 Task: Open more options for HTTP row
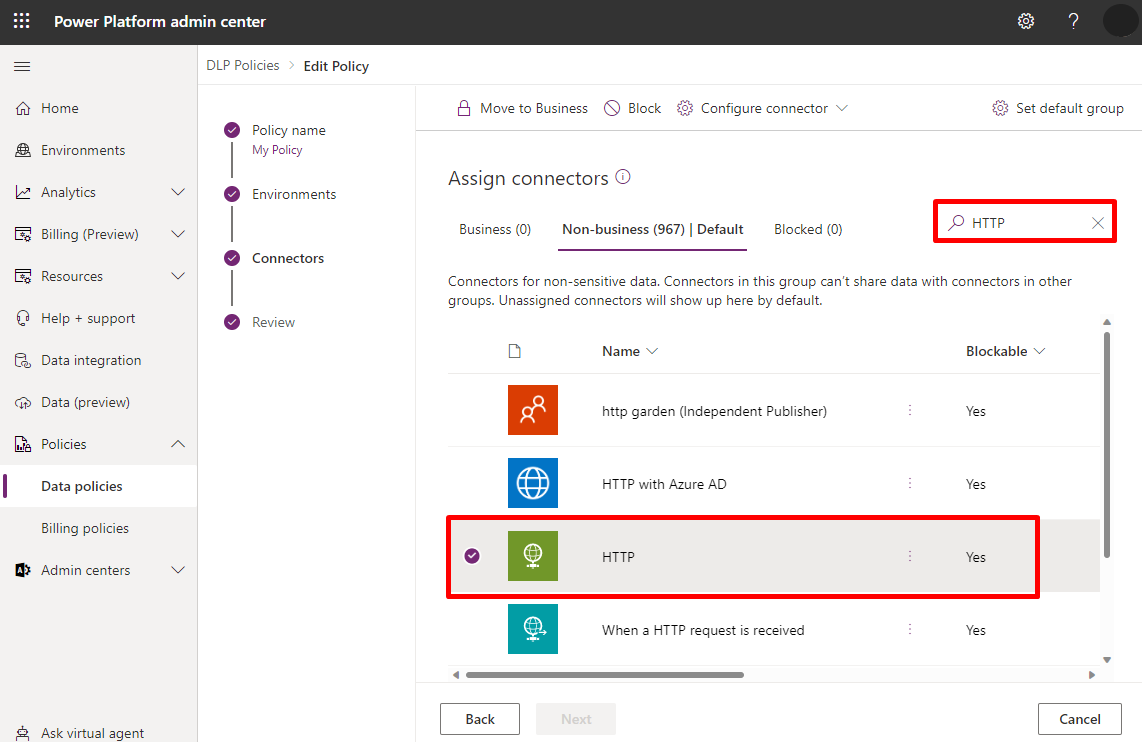[x=910, y=556]
